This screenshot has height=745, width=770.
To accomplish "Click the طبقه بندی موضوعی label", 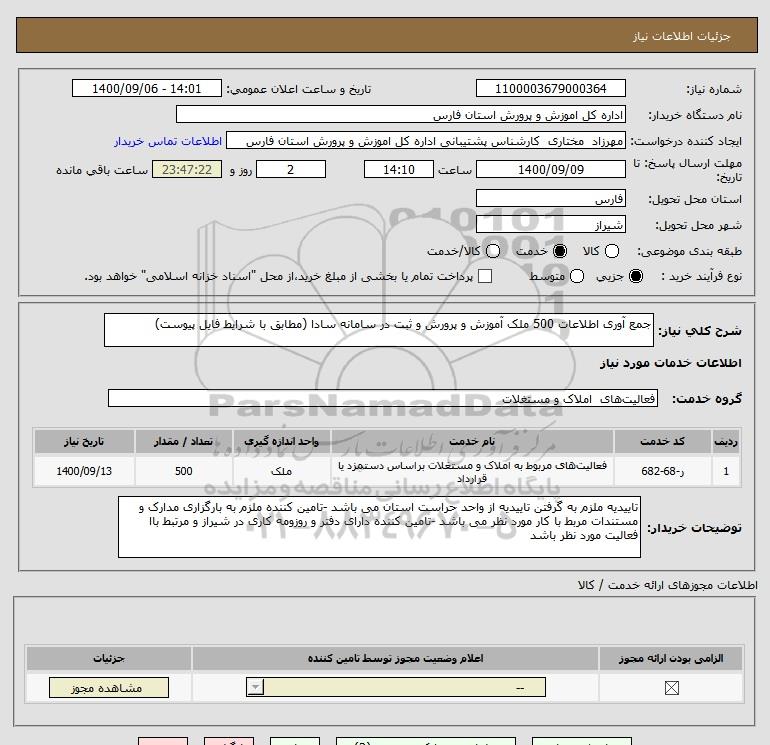I will click(689, 251).
